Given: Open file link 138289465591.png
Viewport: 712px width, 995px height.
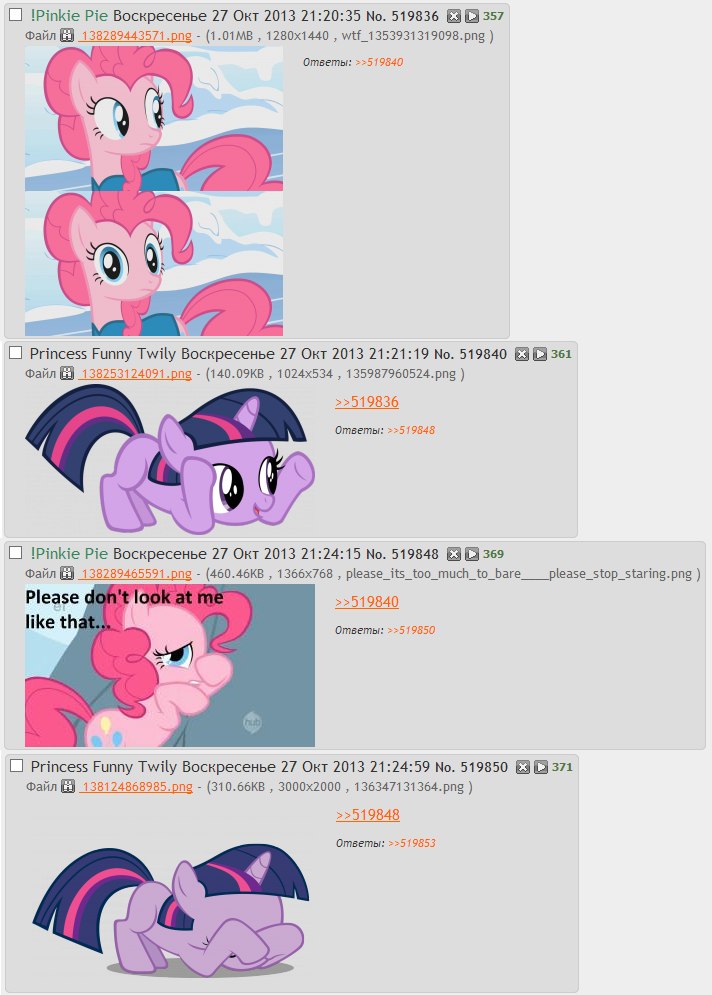Looking at the screenshot, I should (135, 574).
